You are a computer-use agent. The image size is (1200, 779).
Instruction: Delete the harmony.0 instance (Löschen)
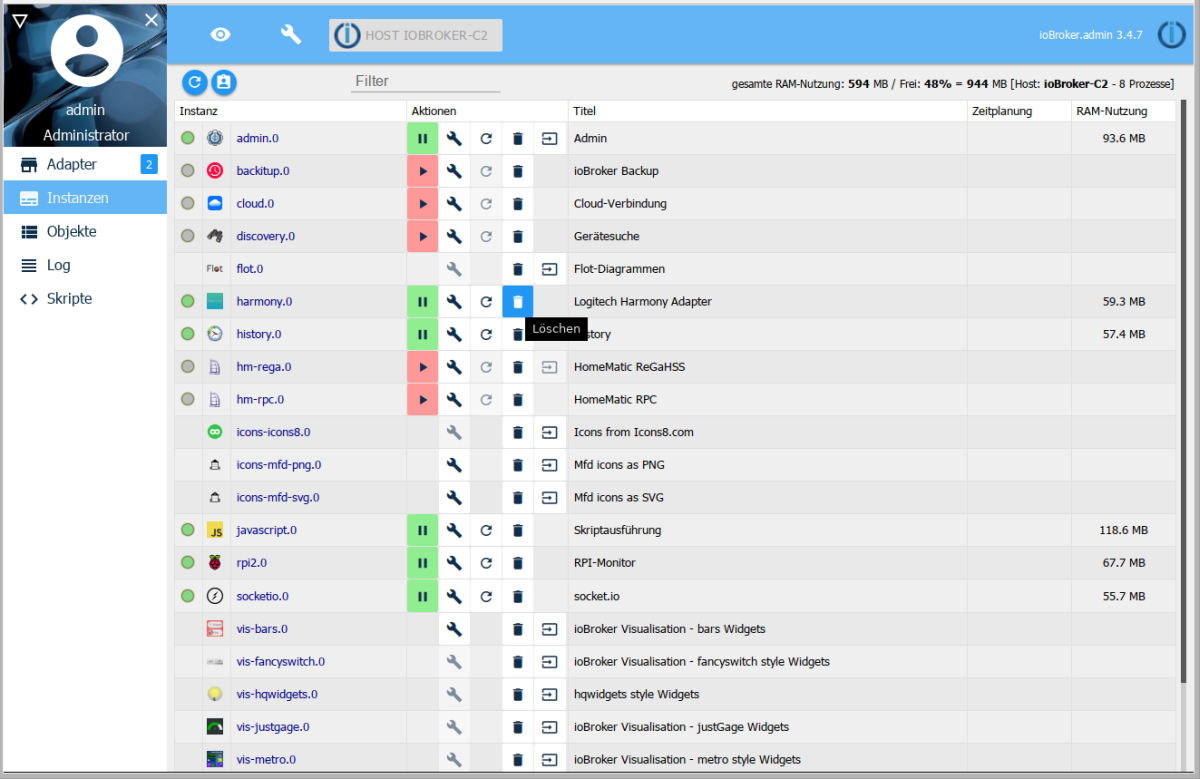pos(518,301)
